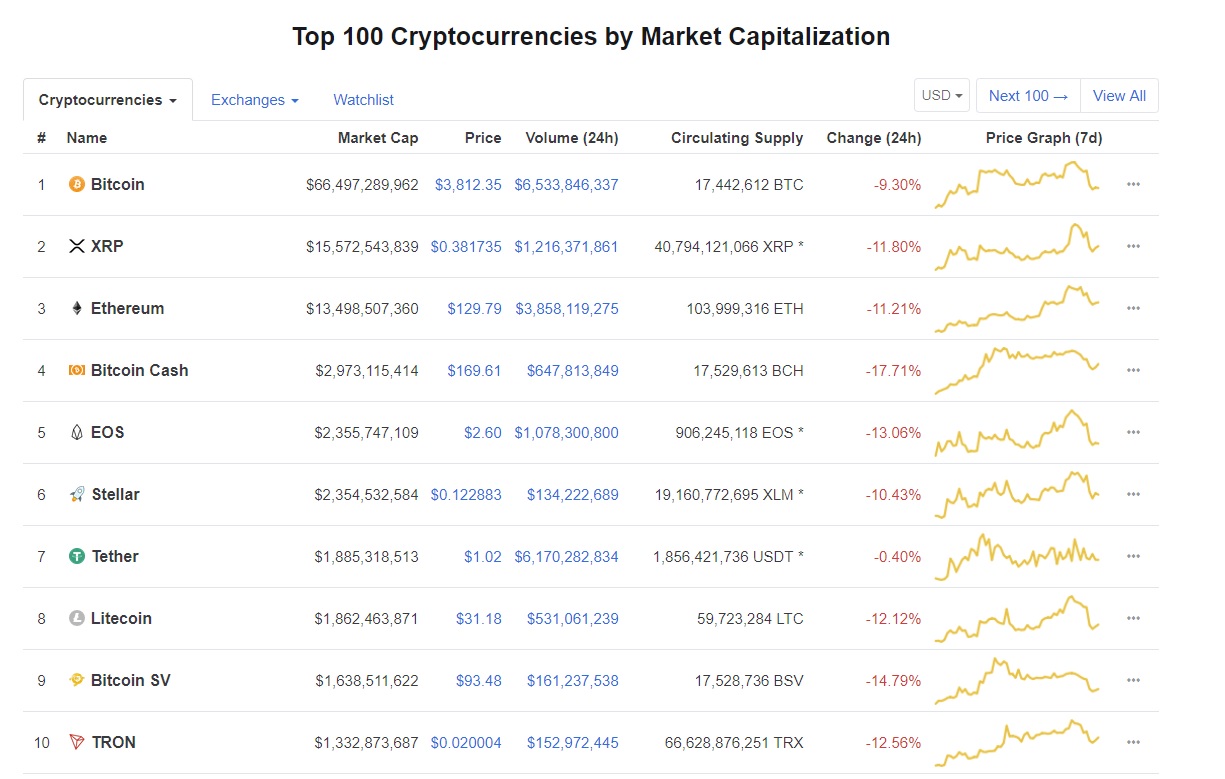Open the USD currency selector
The height and width of the screenshot is (779, 1225).
pos(940,95)
